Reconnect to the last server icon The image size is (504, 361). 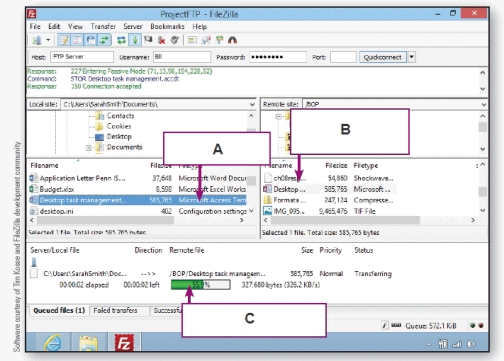[x=175, y=40]
